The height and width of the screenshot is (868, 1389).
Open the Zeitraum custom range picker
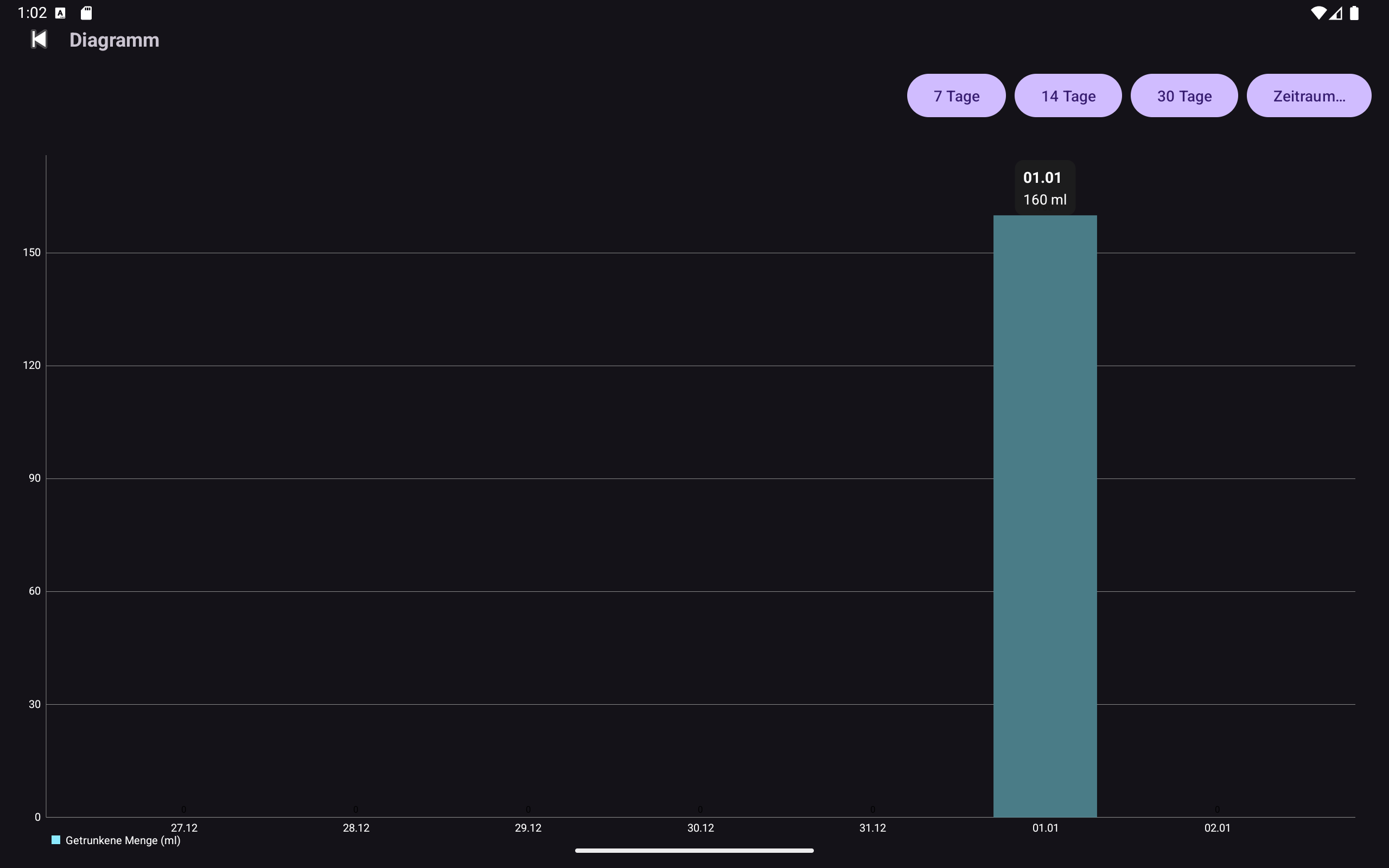click(x=1309, y=95)
